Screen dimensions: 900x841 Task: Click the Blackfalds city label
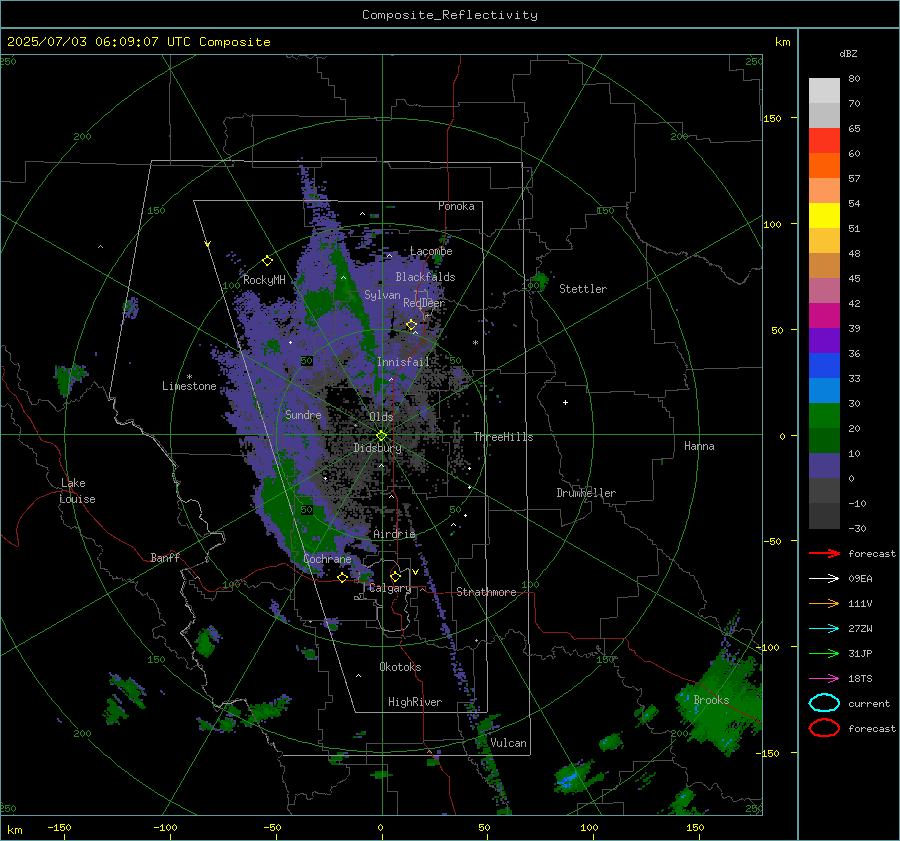click(x=425, y=277)
